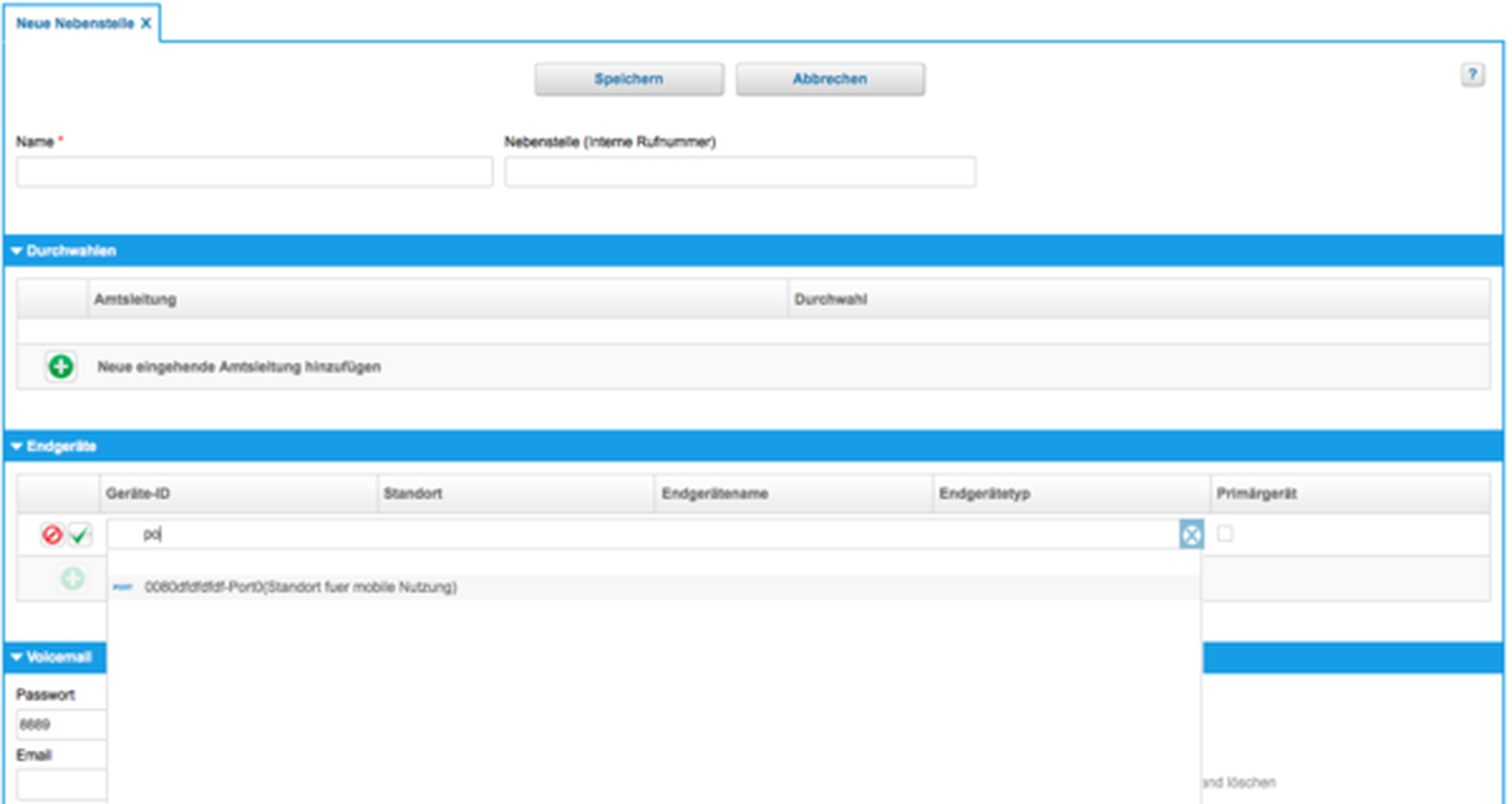Screen dimensions: 1512x804
Task: Click the port icon in suggestion list
Action: point(122,587)
